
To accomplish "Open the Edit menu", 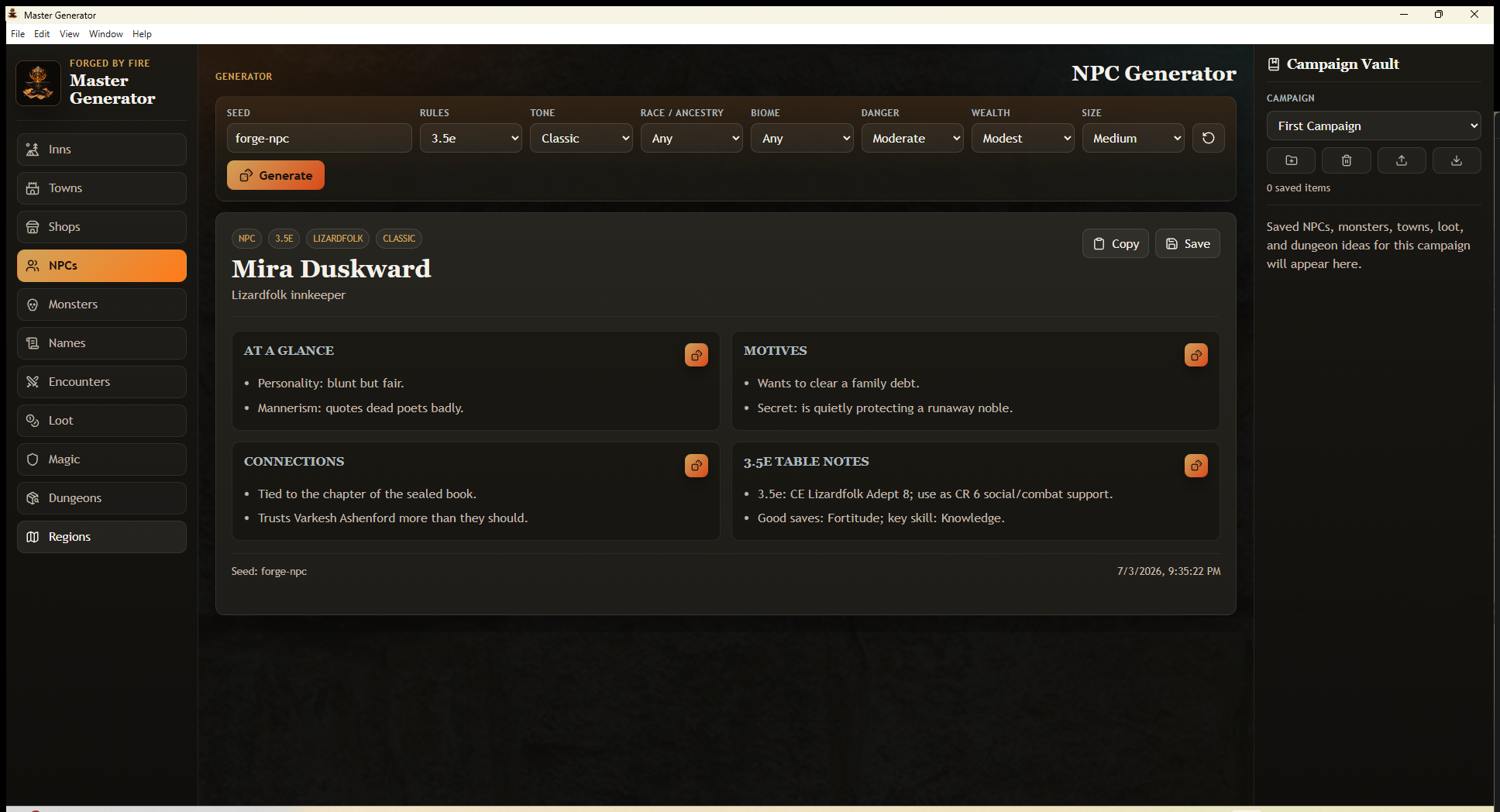I will click(x=42, y=34).
